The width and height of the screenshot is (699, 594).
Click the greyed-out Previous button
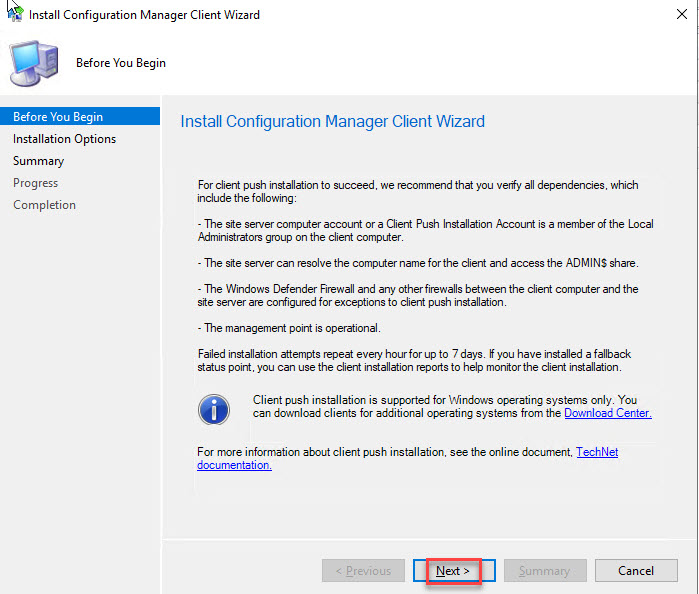pos(363,571)
